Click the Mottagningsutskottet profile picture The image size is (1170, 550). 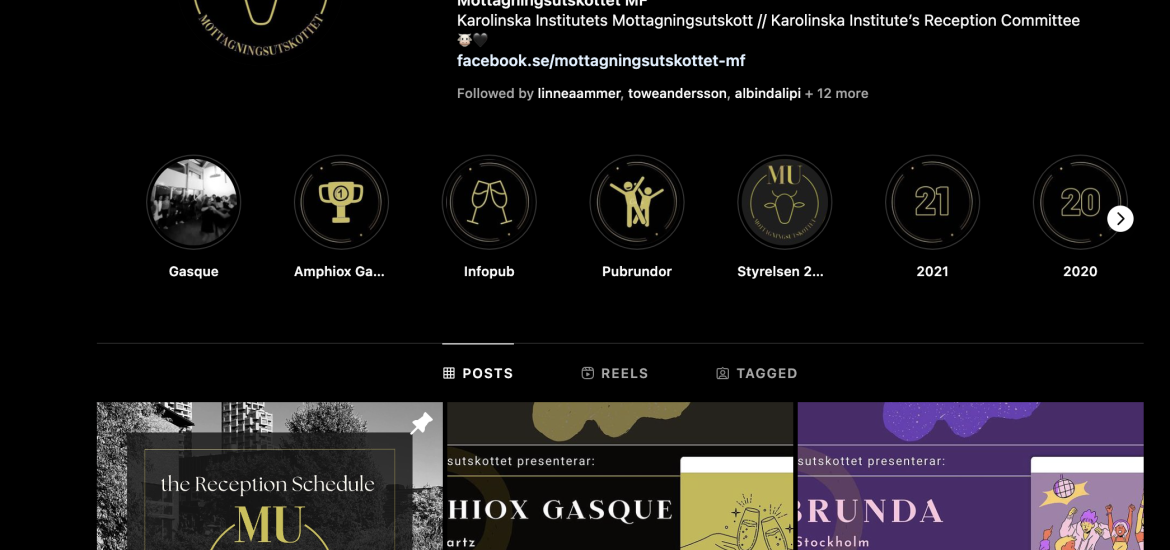point(260,22)
